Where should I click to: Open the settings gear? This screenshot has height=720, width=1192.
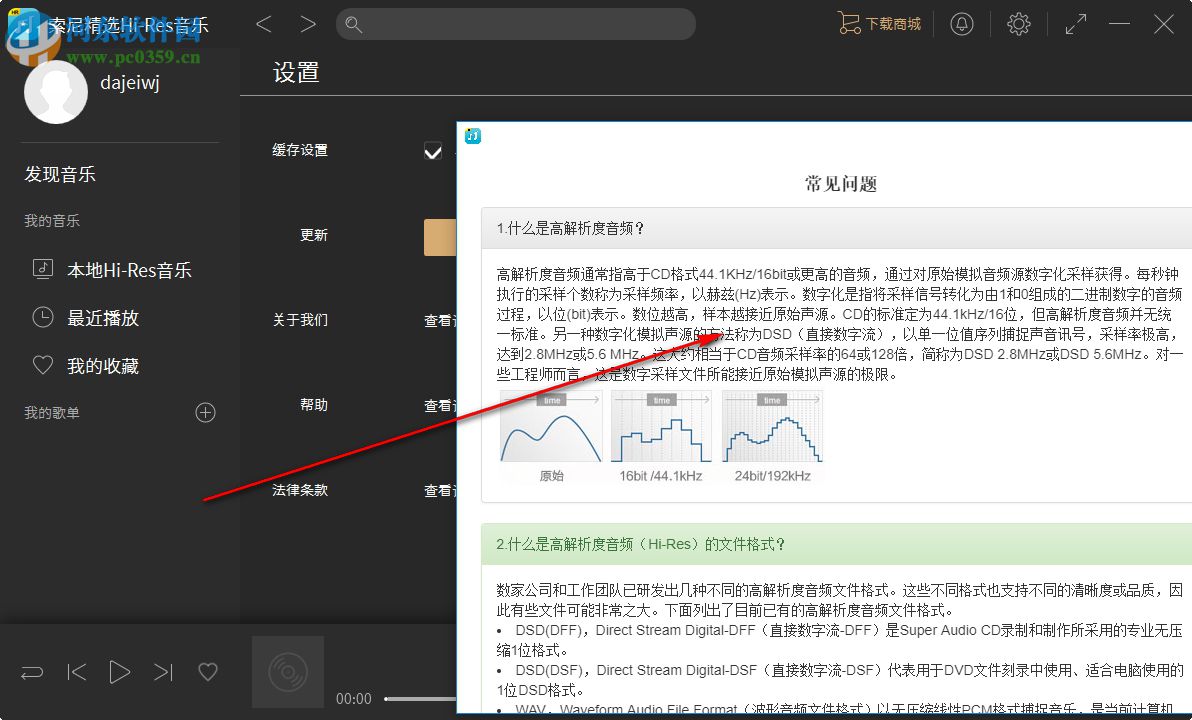[1018, 23]
